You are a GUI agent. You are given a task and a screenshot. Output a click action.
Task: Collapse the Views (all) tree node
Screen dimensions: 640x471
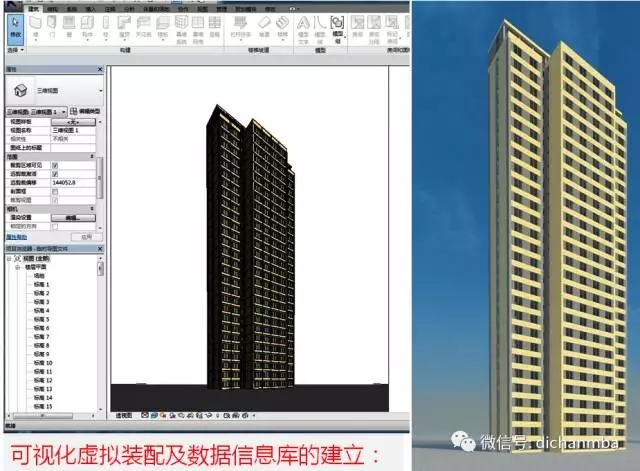9,258
